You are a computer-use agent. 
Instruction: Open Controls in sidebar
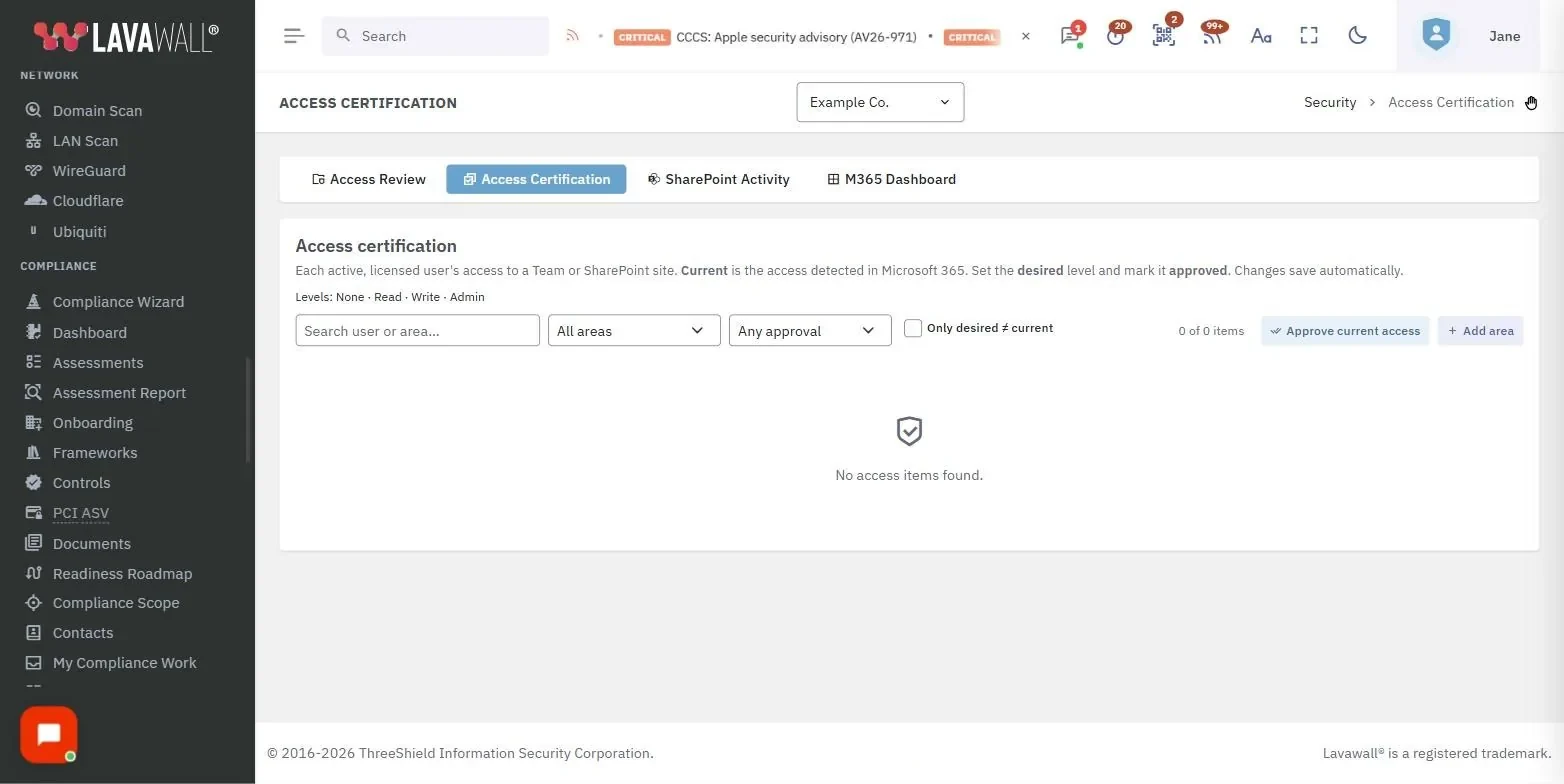(81, 483)
